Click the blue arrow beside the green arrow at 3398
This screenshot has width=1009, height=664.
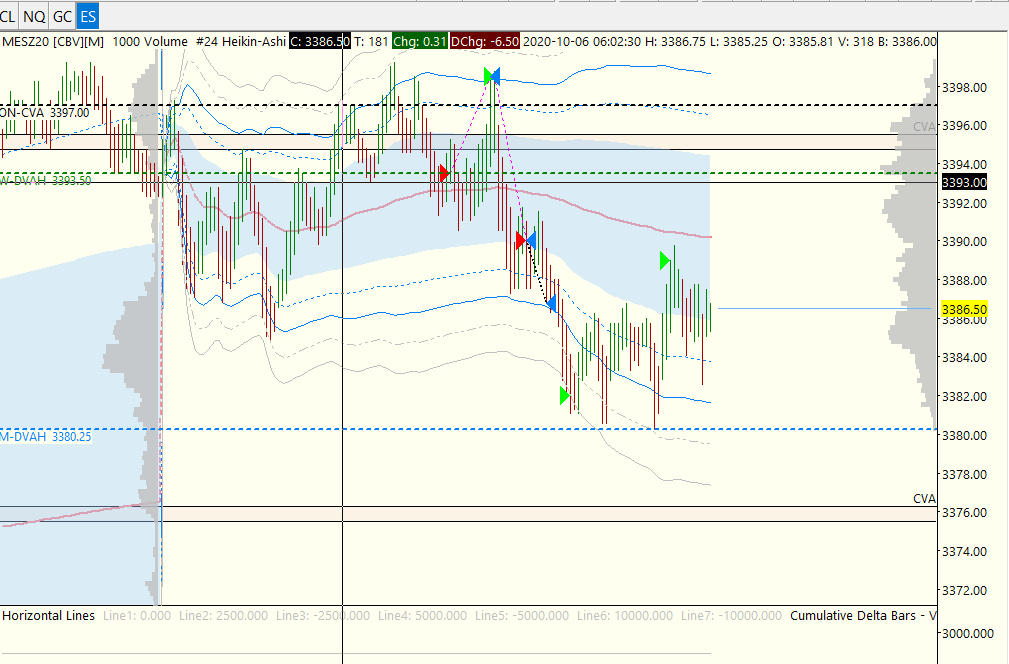[x=495, y=76]
